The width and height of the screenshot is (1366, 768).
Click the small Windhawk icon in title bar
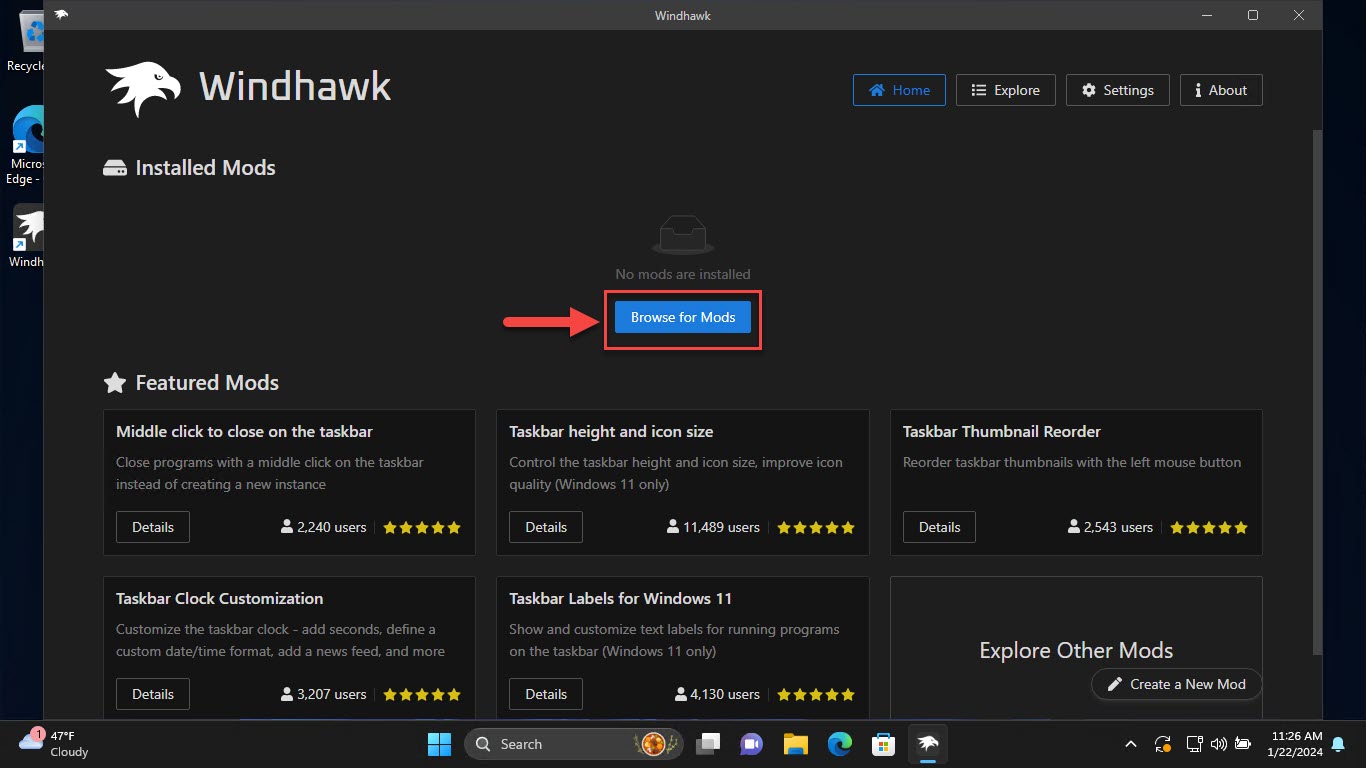point(62,15)
